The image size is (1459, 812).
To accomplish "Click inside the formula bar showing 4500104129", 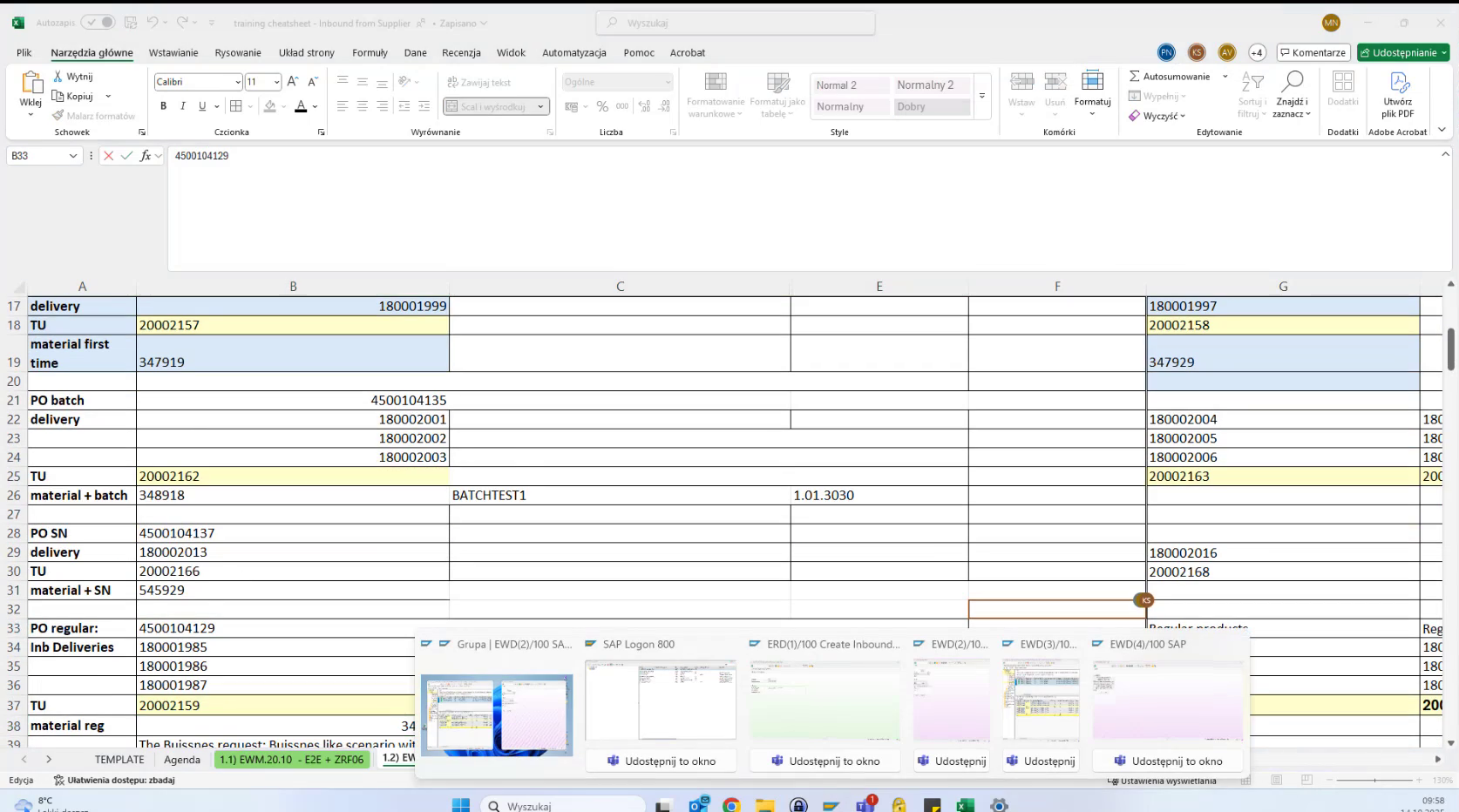I will [x=349, y=156].
